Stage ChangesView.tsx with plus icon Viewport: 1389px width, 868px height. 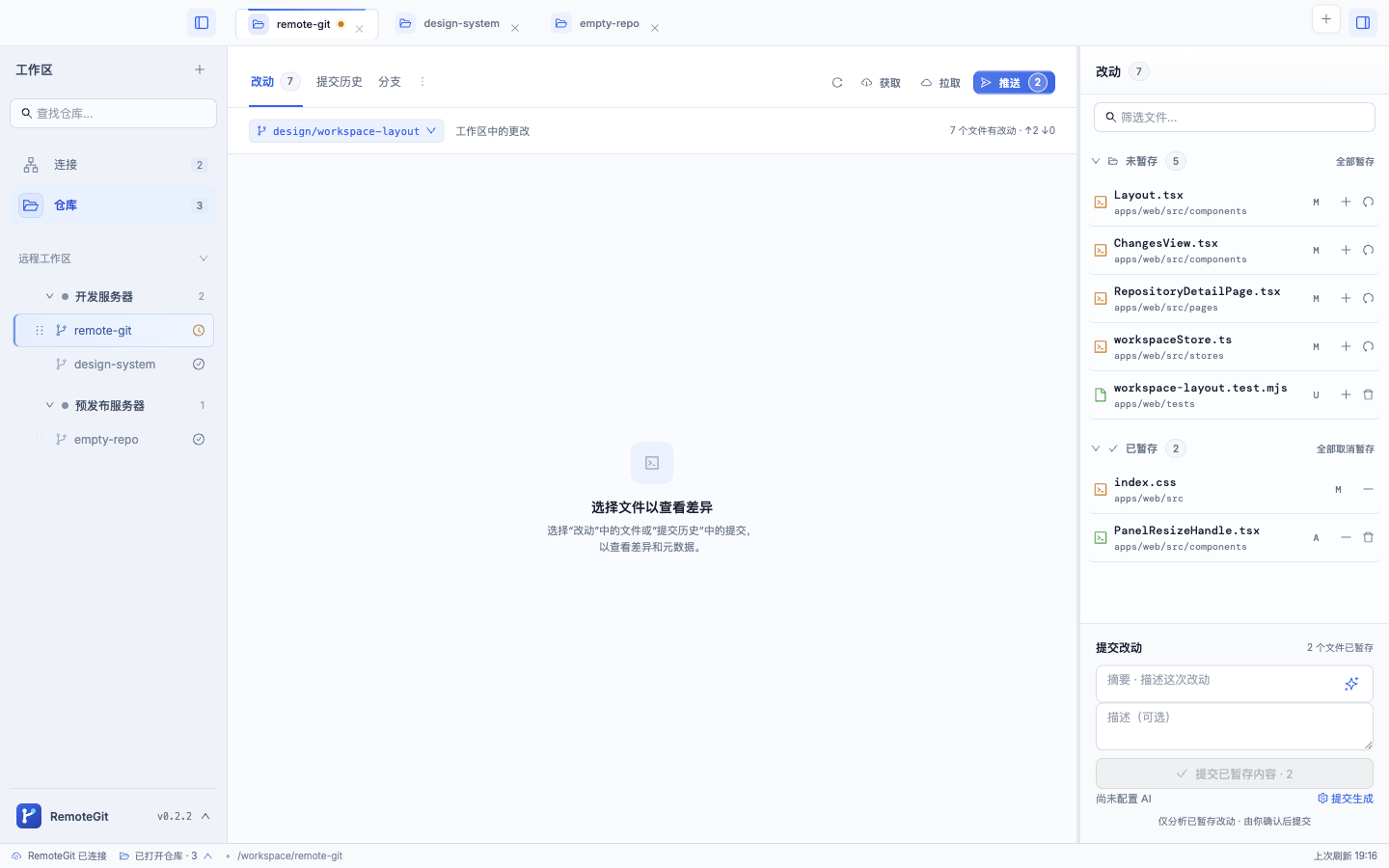coord(1346,250)
